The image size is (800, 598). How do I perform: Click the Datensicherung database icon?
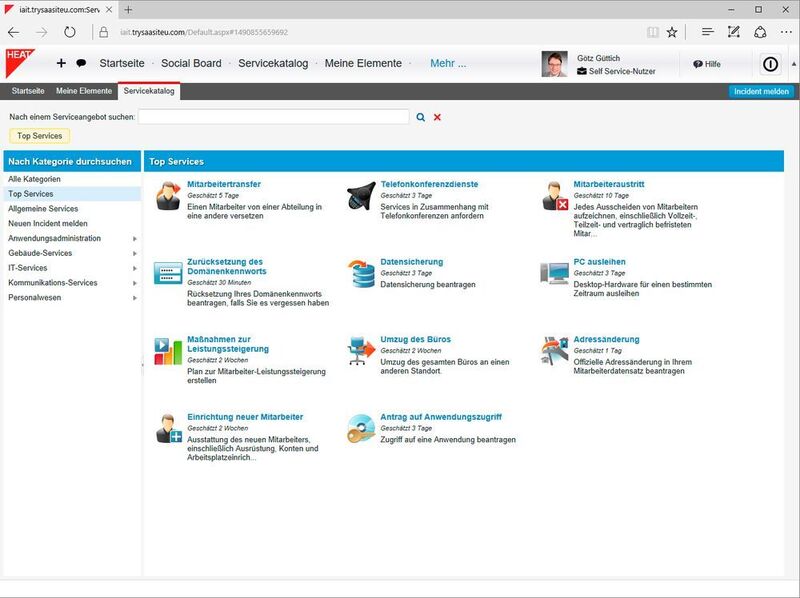[x=362, y=273]
